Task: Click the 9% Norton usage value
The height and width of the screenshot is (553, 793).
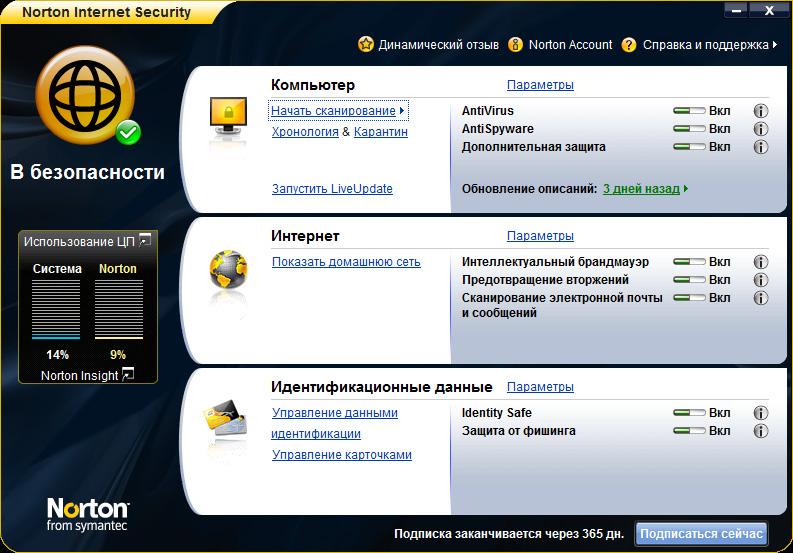Action: point(118,355)
